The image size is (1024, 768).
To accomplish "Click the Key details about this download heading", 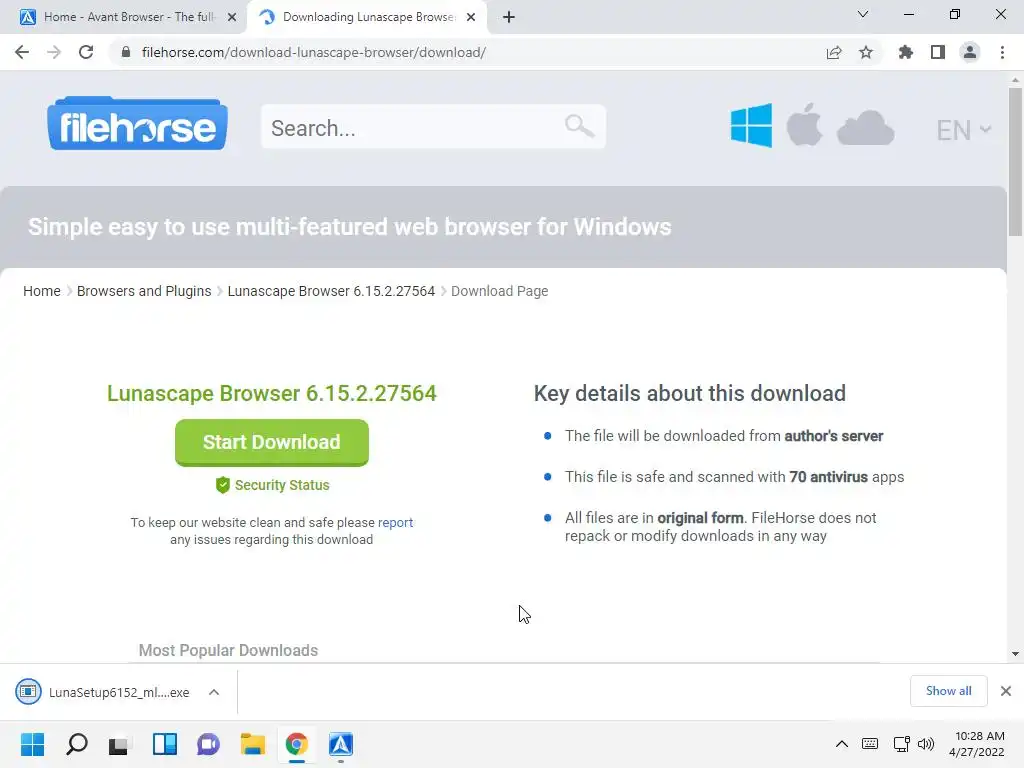I will 690,393.
